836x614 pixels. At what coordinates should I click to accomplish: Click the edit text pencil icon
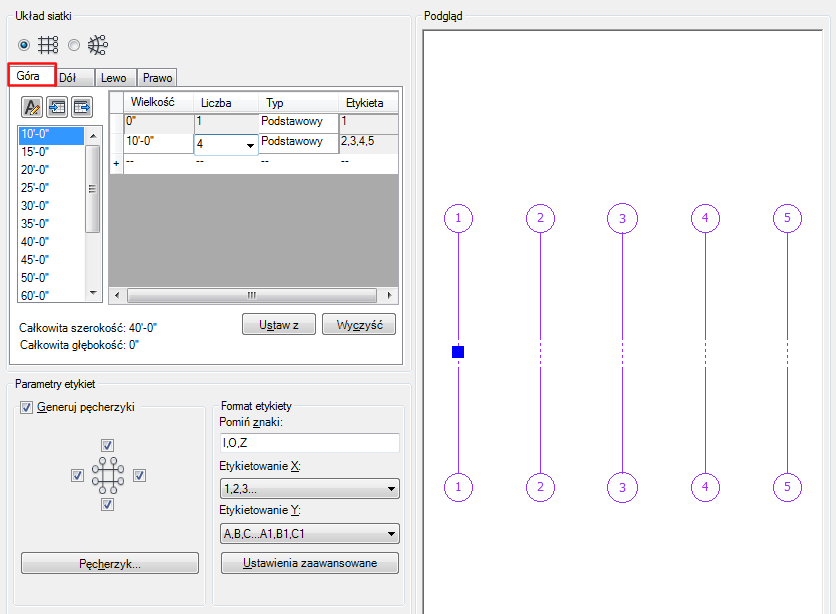(32, 107)
